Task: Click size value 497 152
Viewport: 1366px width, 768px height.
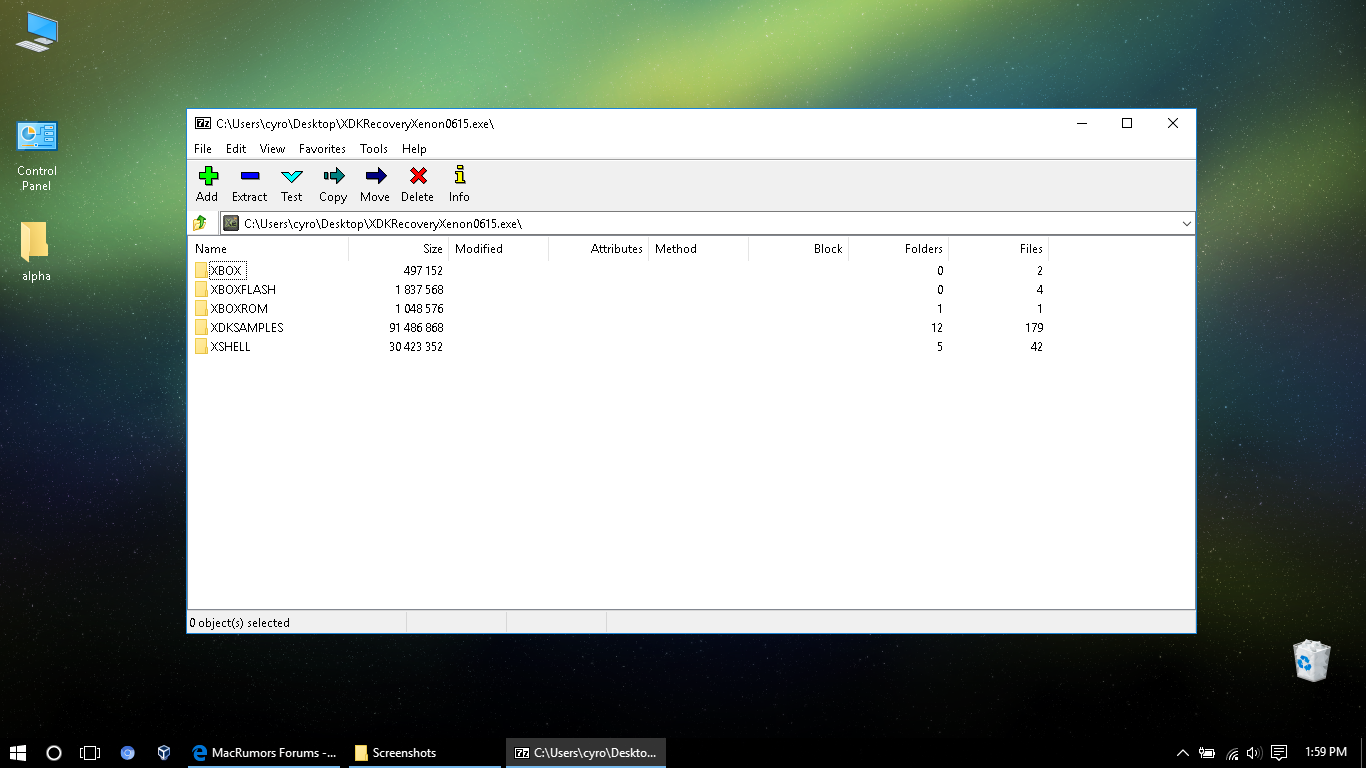Action: (424, 271)
